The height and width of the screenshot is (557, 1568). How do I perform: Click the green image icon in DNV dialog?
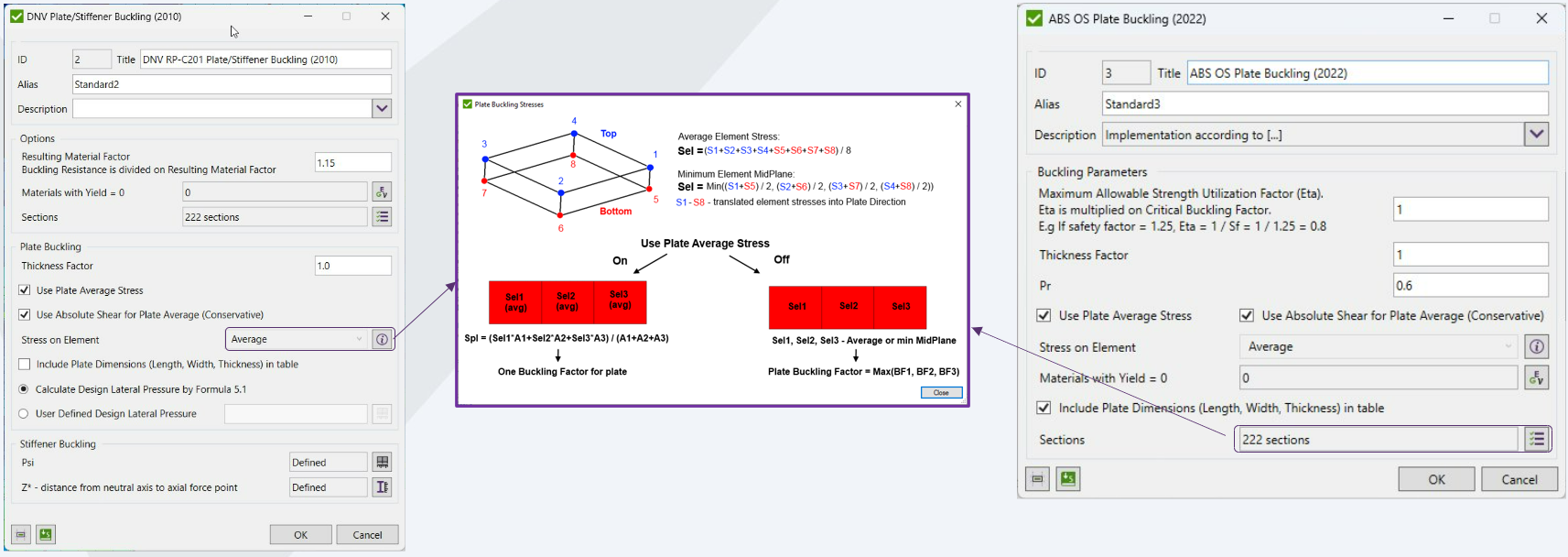[x=46, y=534]
